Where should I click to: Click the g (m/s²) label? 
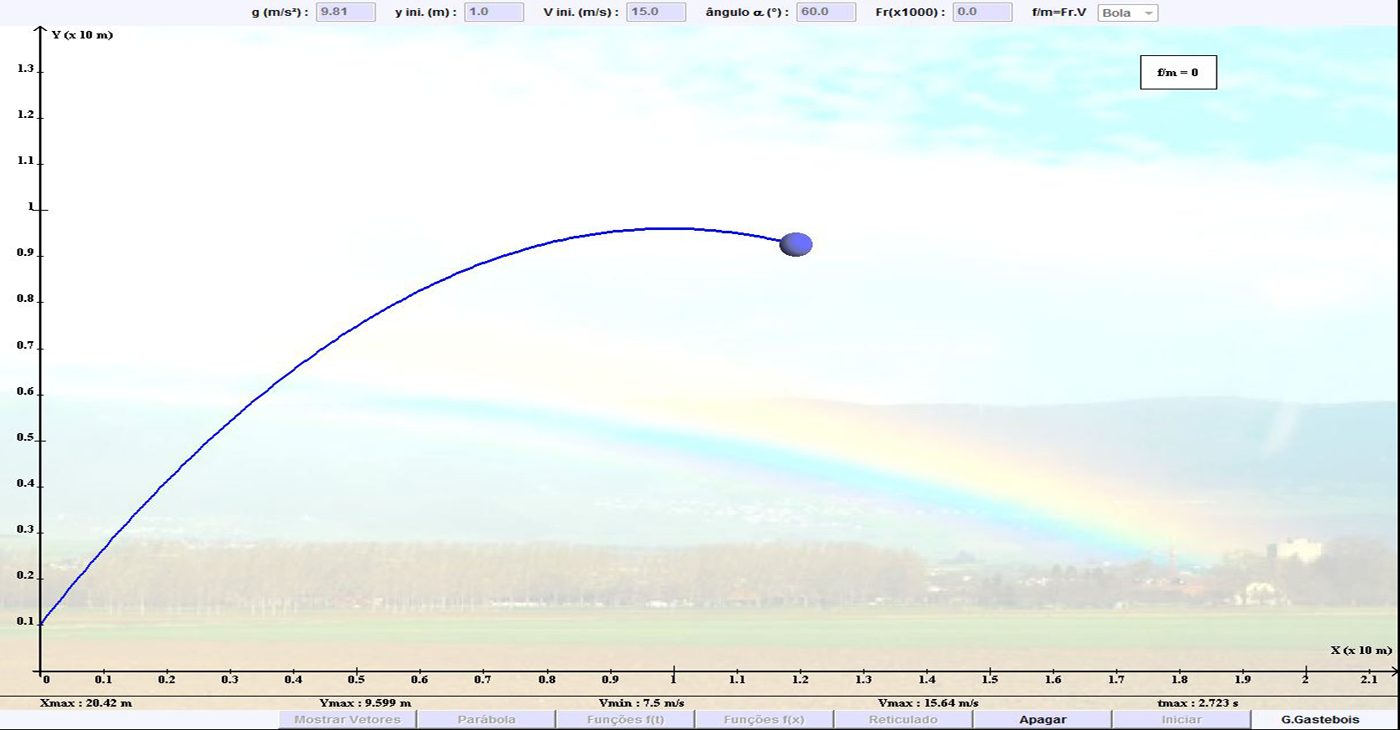pos(281,12)
